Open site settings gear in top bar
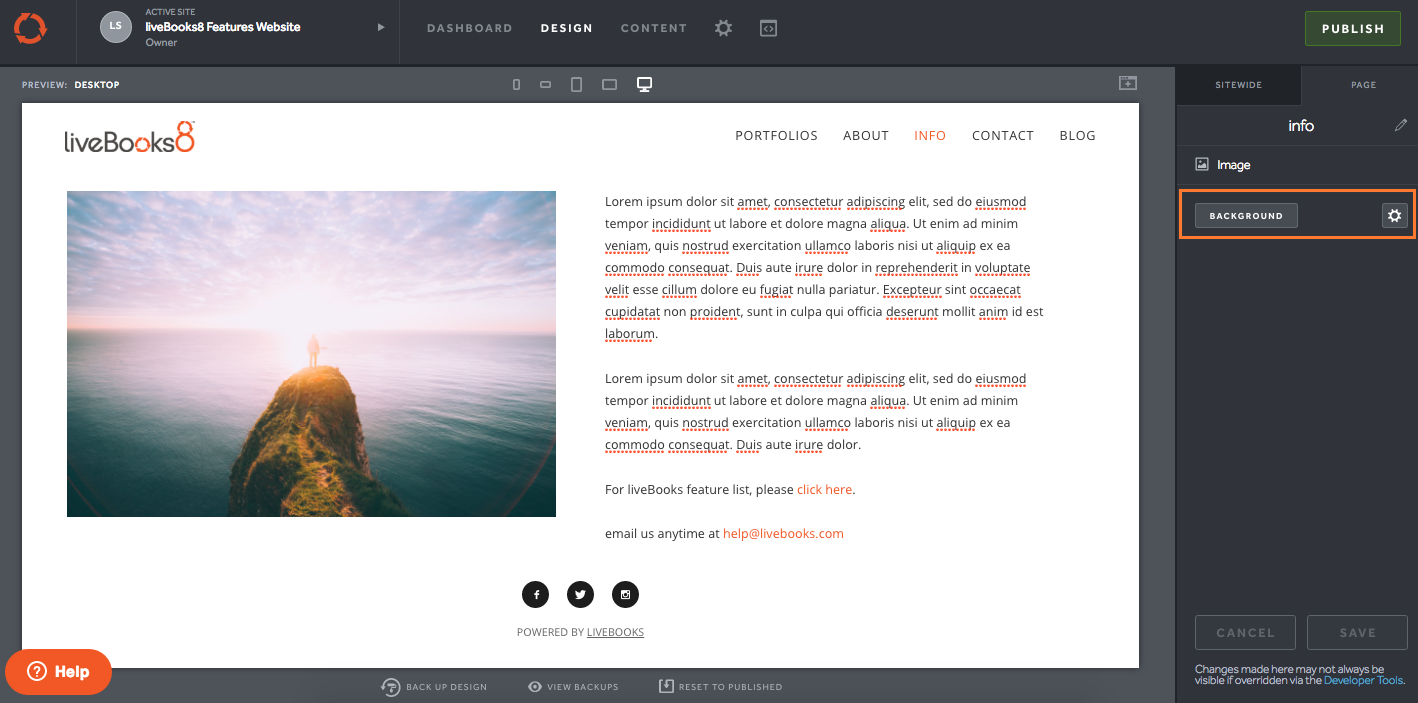The width and height of the screenshot is (1418, 703). [723, 28]
